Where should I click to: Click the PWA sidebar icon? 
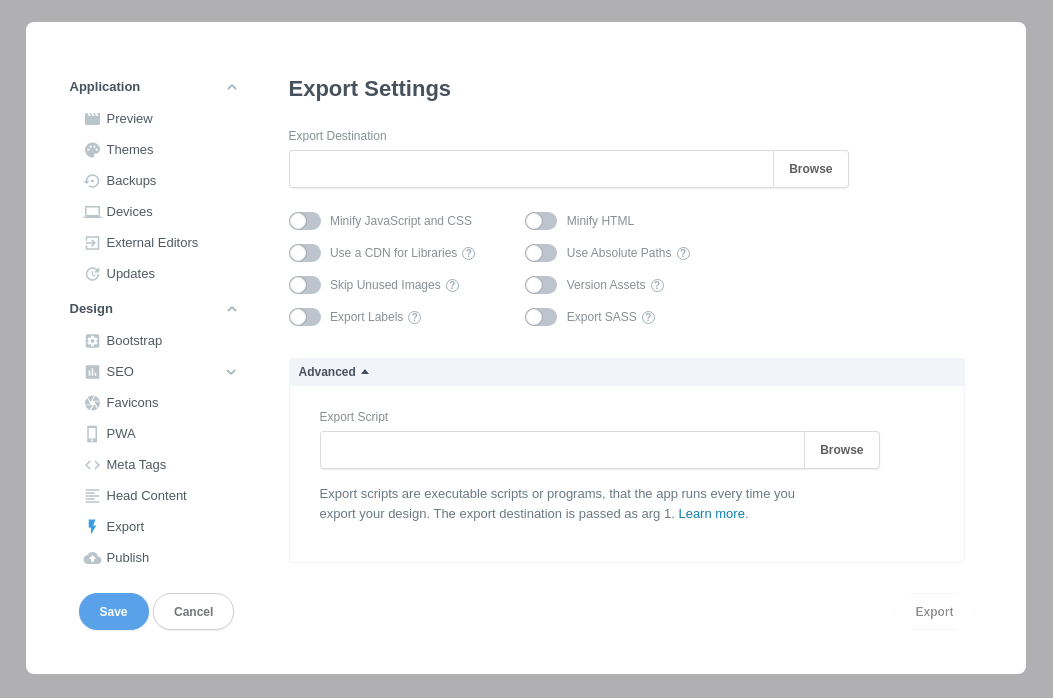coord(92,433)
